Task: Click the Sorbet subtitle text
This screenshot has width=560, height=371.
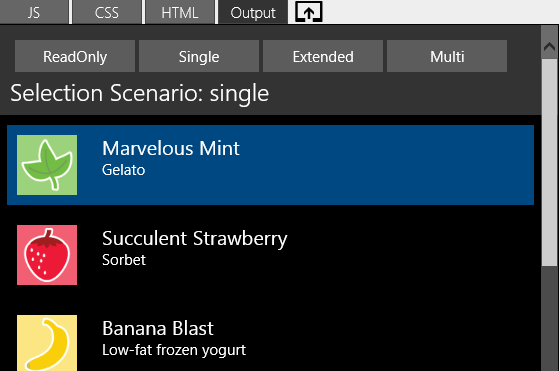Action: point(124,260)
